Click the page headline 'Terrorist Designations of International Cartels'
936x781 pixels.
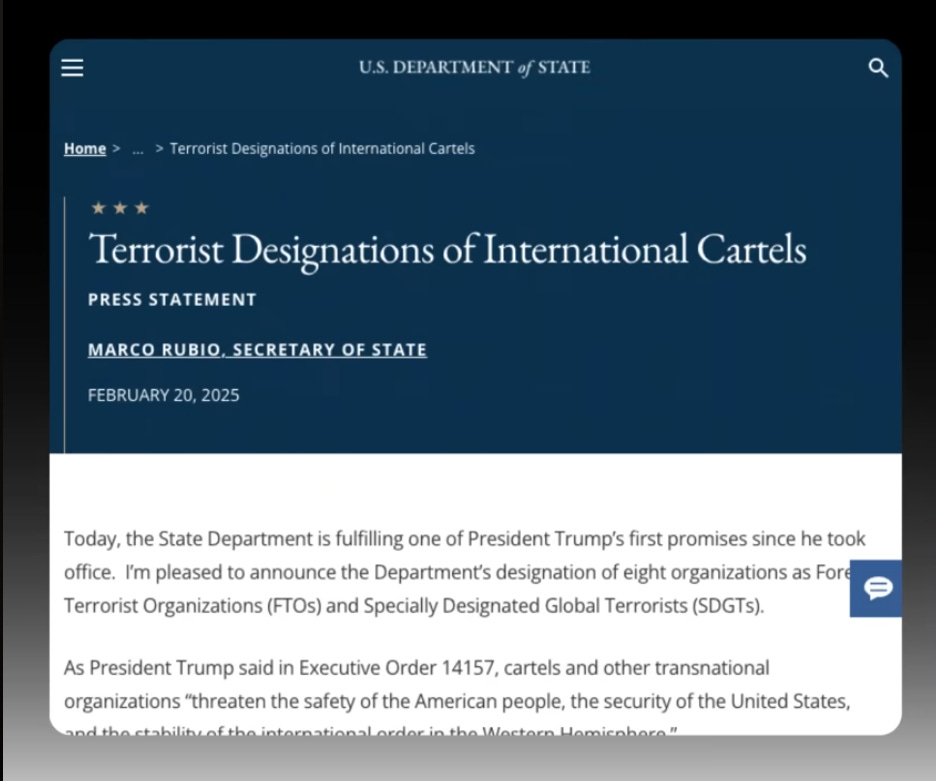click(x=448, y=250)
